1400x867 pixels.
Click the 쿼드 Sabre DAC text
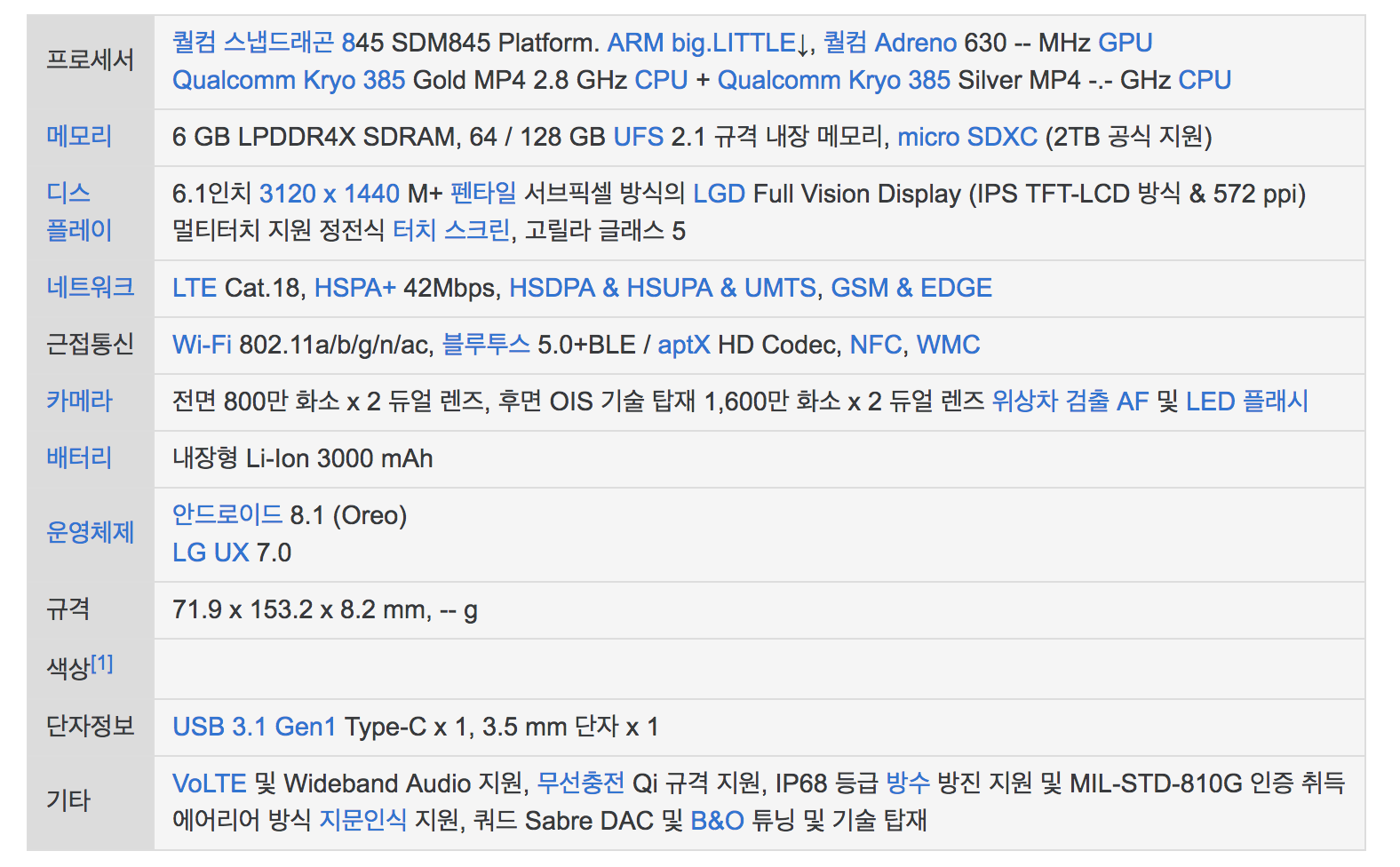pyautogui.click(x=563, y=821)
